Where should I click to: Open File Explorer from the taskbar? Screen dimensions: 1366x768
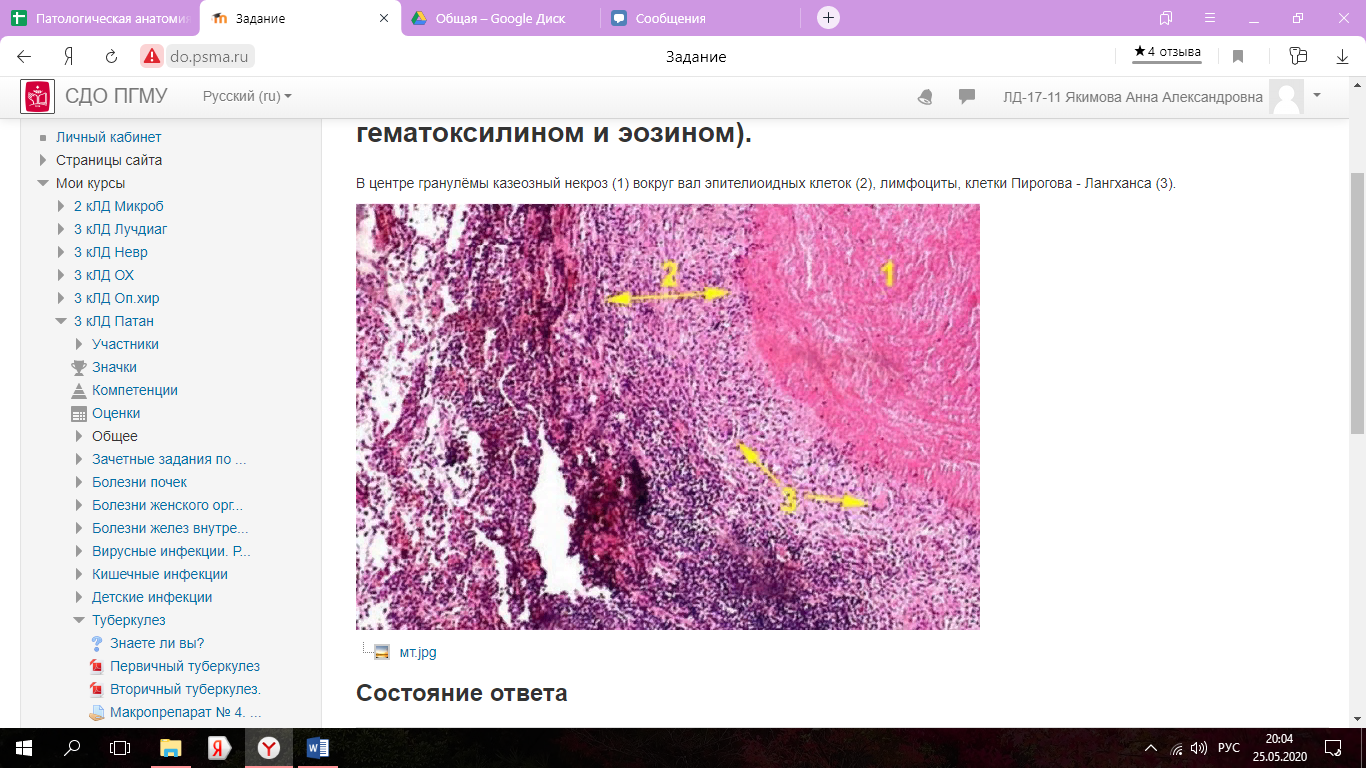click(x=171, y=747)
